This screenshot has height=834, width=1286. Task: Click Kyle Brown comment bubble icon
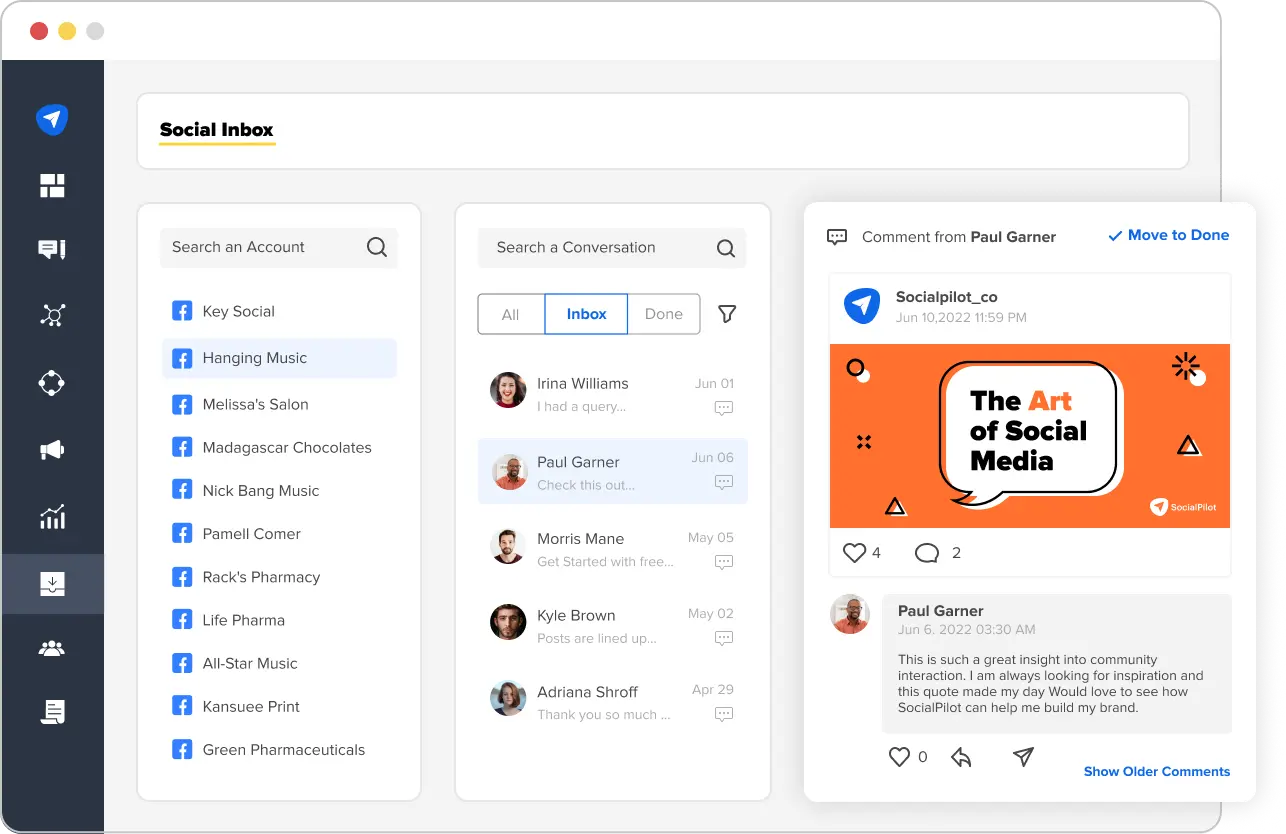tap(724, 639)
